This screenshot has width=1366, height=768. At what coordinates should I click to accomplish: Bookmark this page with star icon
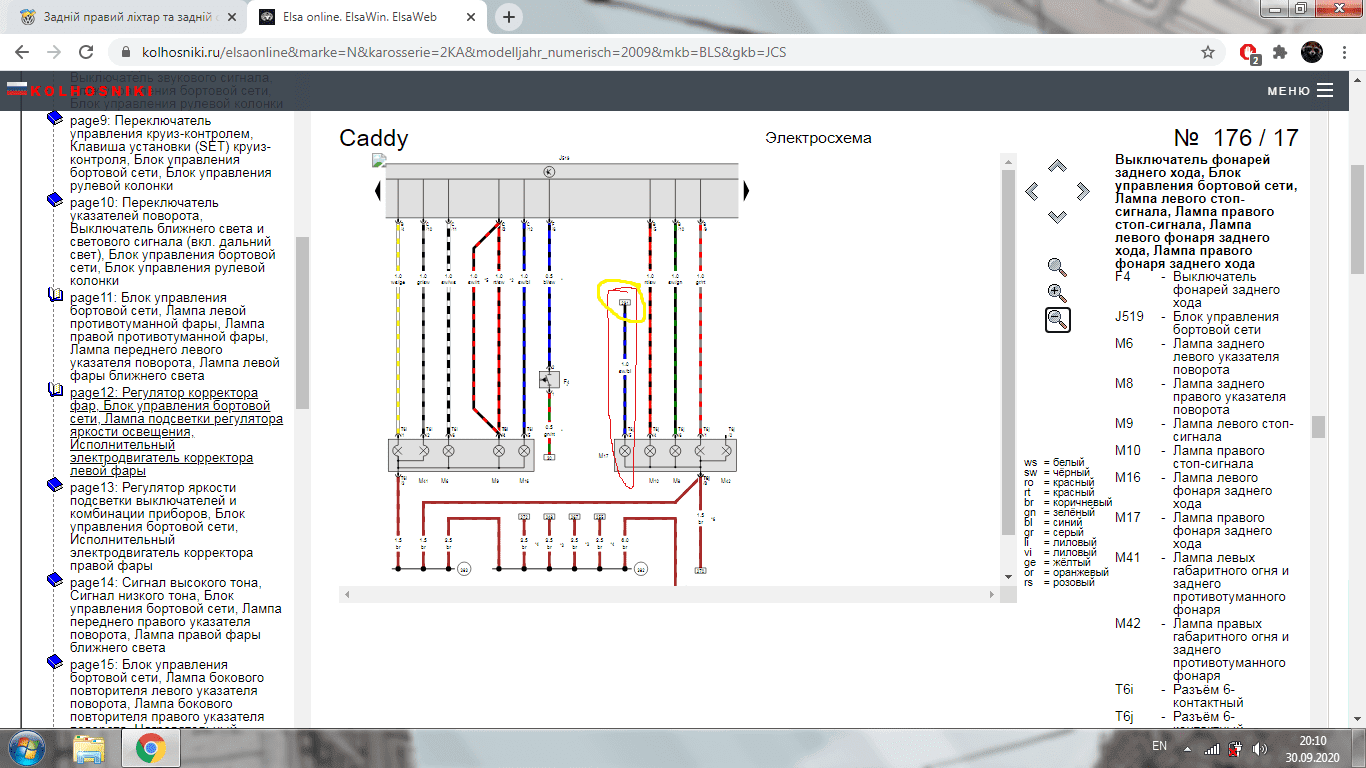1208,52
